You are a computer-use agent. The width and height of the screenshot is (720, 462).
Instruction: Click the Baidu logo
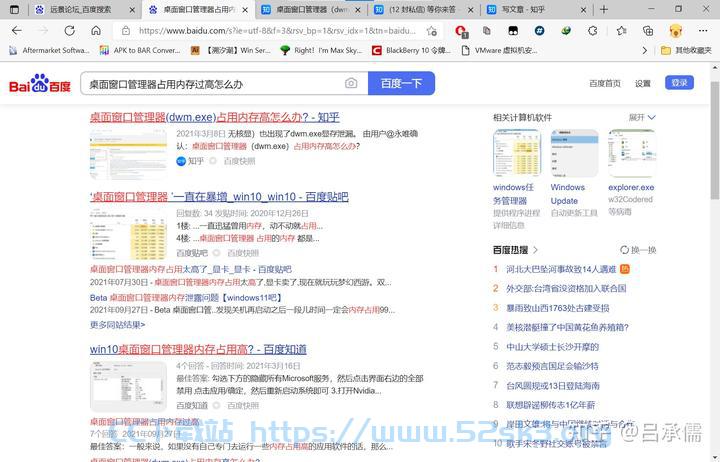pyautogui.click(x=40, y=83)
